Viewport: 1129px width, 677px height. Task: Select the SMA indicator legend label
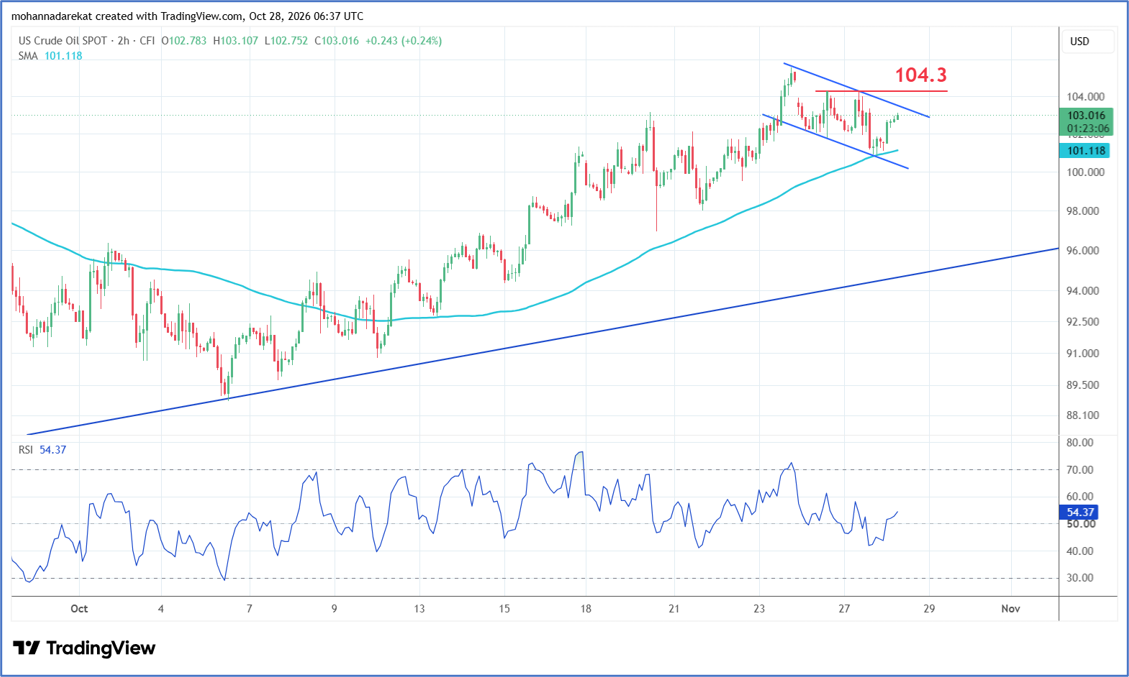click(28, 55)
